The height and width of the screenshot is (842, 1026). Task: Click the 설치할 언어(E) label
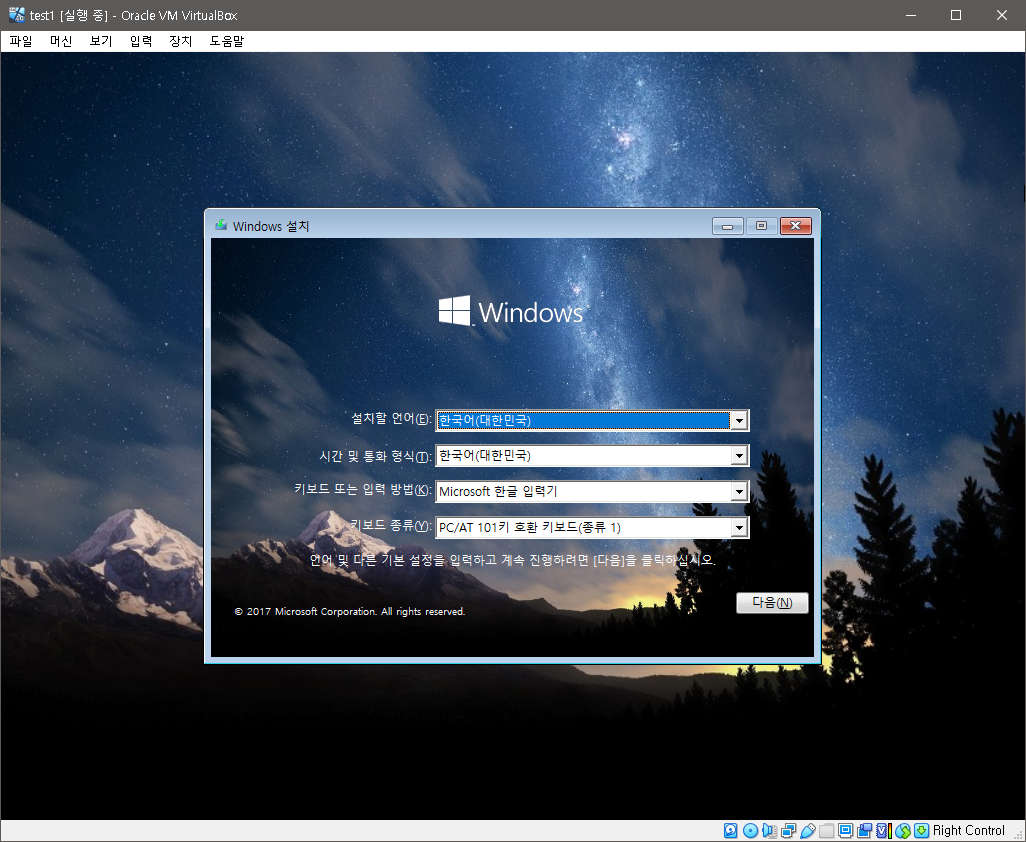pos(391,419)
